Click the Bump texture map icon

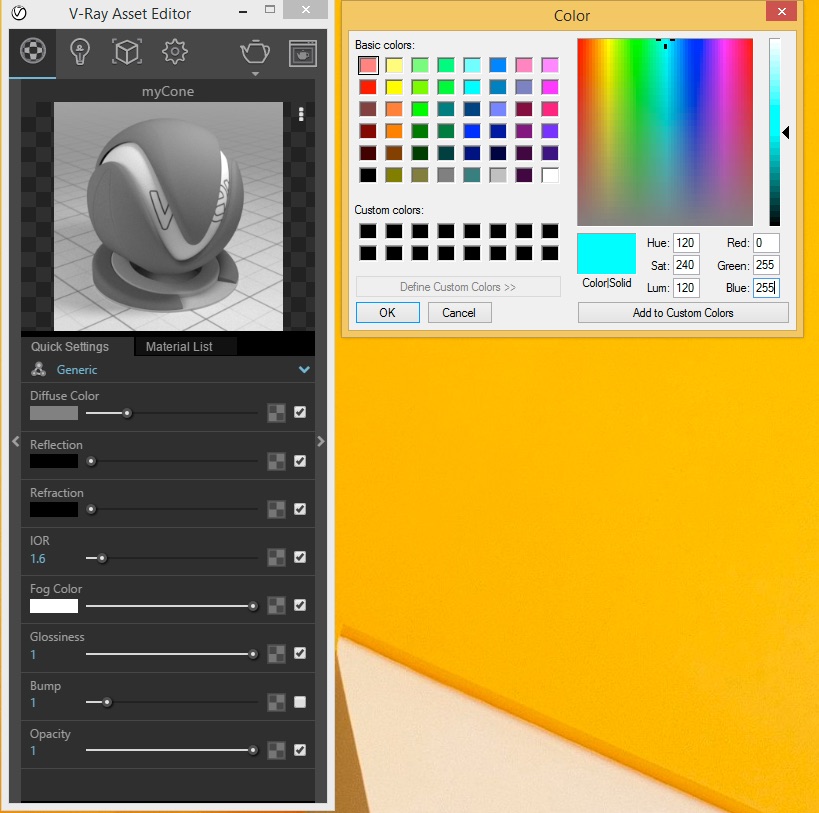(276, 702)
